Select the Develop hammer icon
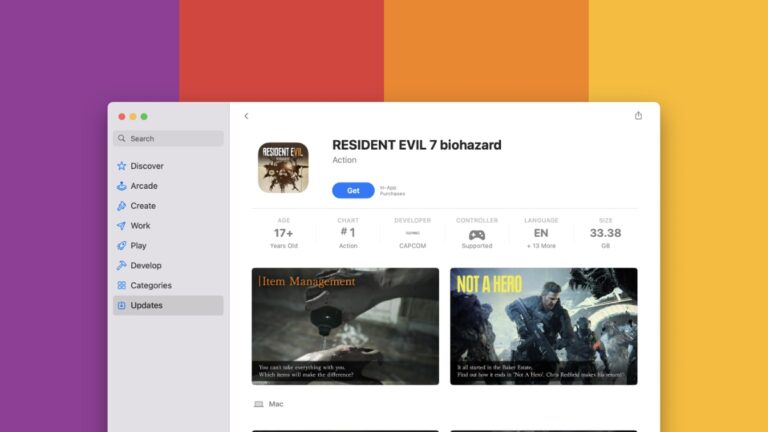This screenshot has height=432, width=768. pyautogui.click(x=121, y=265)
